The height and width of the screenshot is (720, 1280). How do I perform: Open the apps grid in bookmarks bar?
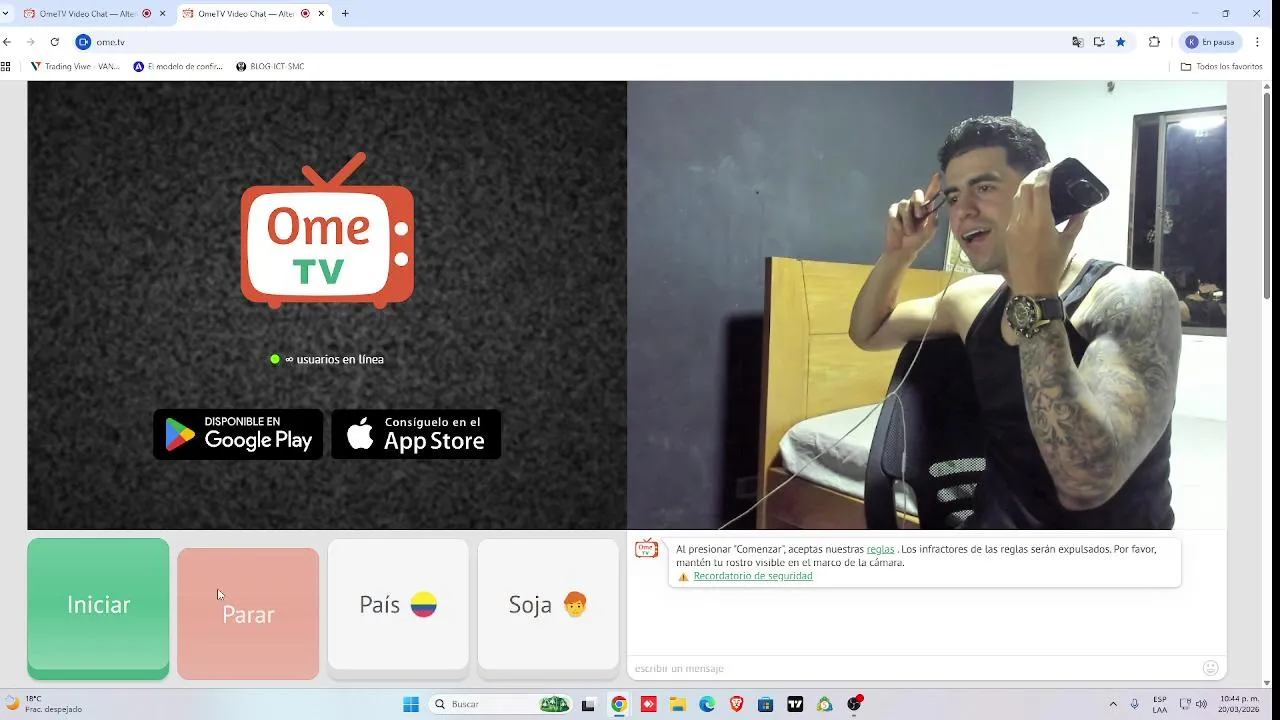[x=7, y=67]
